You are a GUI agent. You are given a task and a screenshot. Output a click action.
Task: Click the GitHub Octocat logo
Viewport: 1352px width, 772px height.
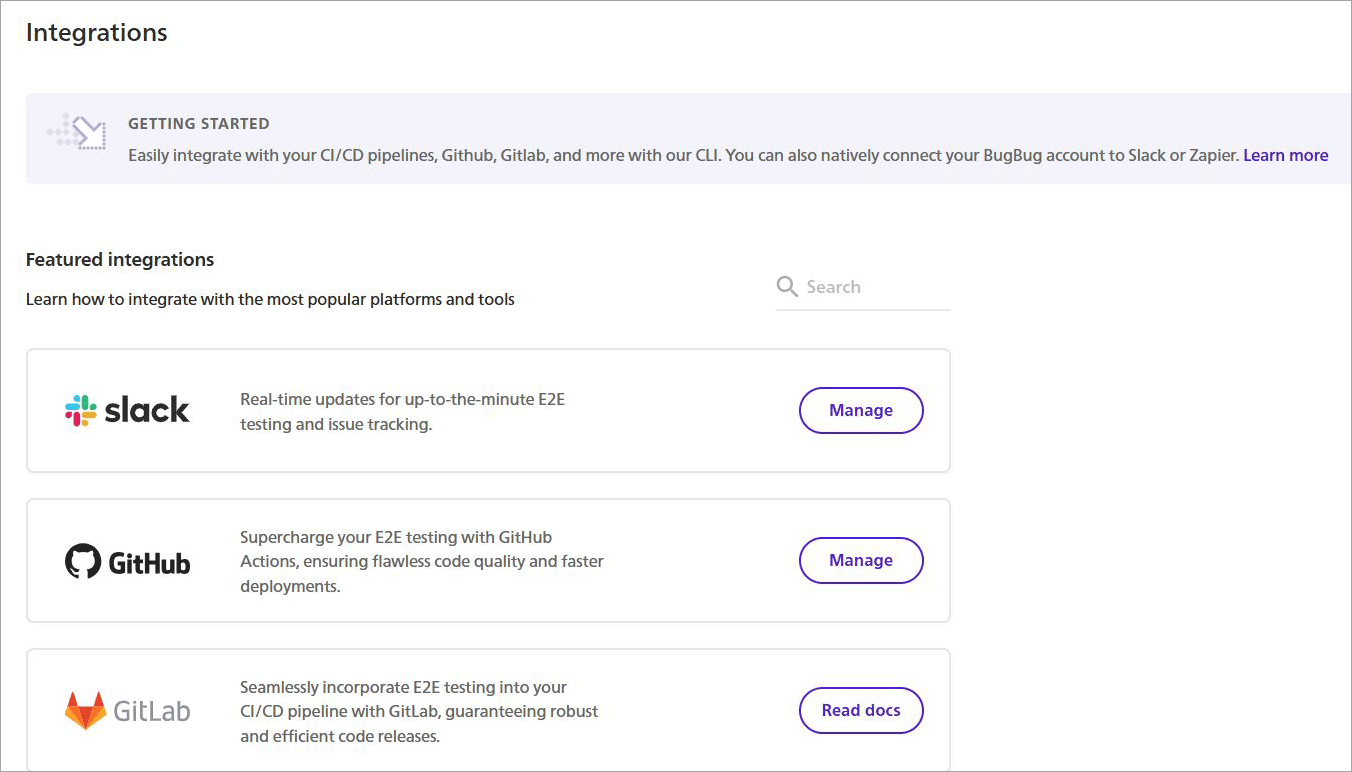[83, 561]
